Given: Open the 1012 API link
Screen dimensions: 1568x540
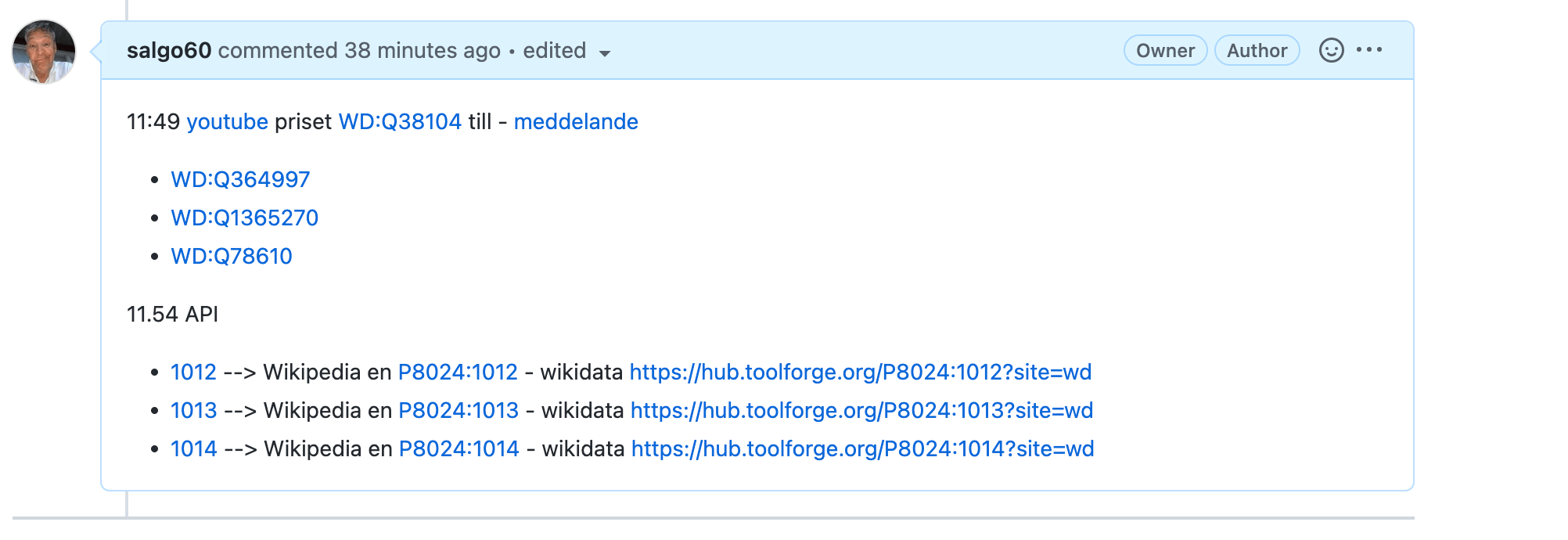Looking at the screenshot, I should pos(193,373).
